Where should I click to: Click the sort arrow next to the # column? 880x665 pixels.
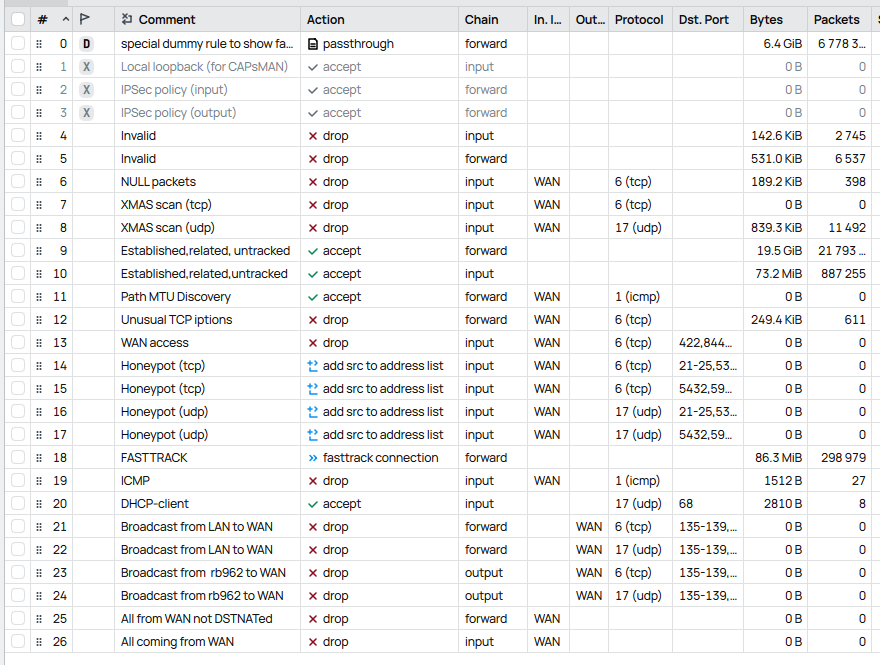click(x=65, y=19)
